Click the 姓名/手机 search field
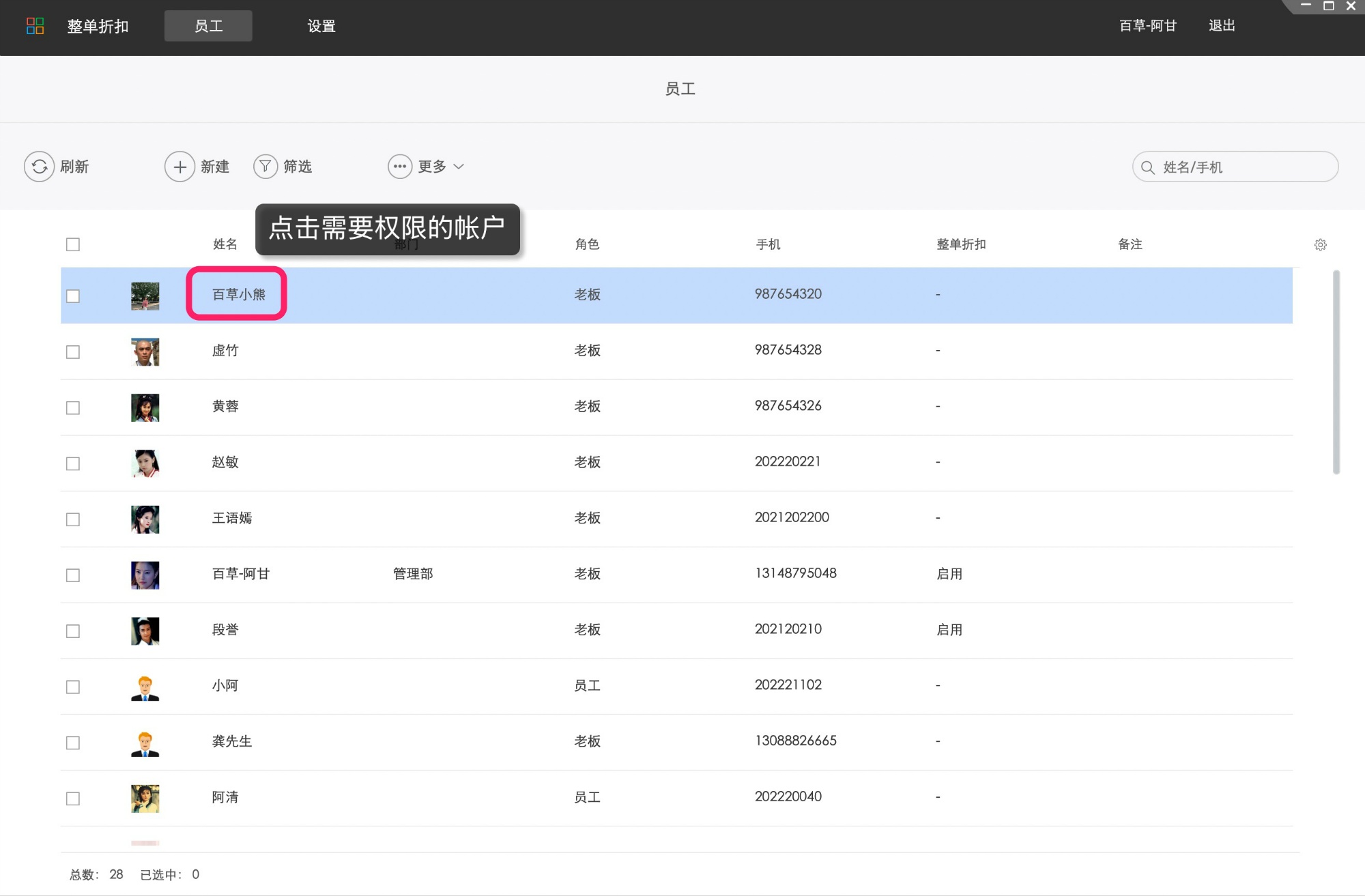This screenshot has width=1365, height=896. pyautogui.click(x=1235, y=167)
